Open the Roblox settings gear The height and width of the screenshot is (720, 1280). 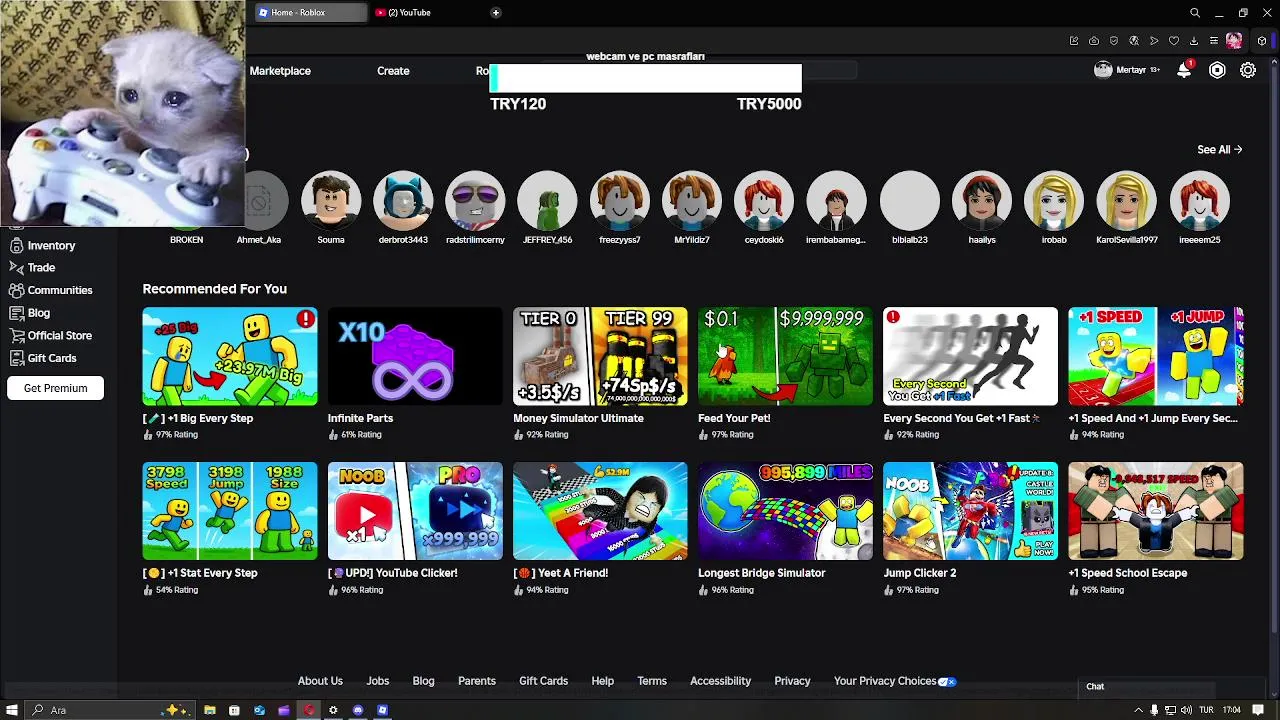[1248, 70]
